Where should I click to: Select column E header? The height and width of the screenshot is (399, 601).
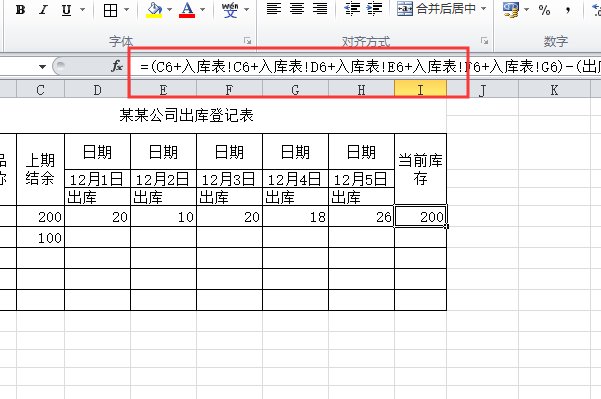[x=163, y=90]
